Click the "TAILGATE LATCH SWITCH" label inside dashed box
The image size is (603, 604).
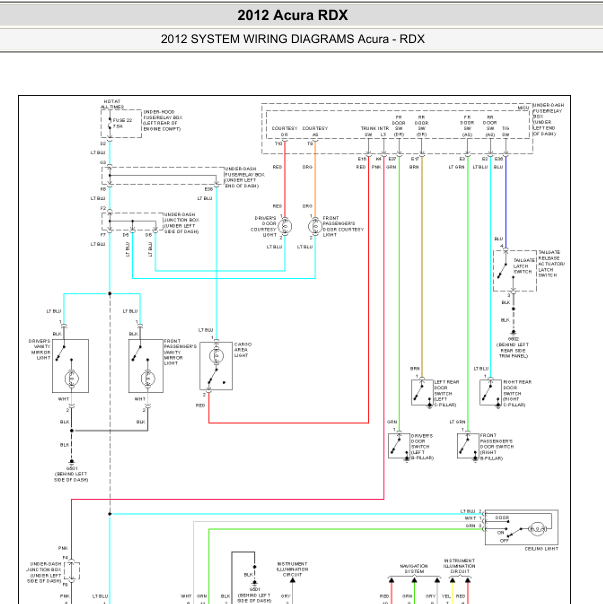(x=524, y=266)
